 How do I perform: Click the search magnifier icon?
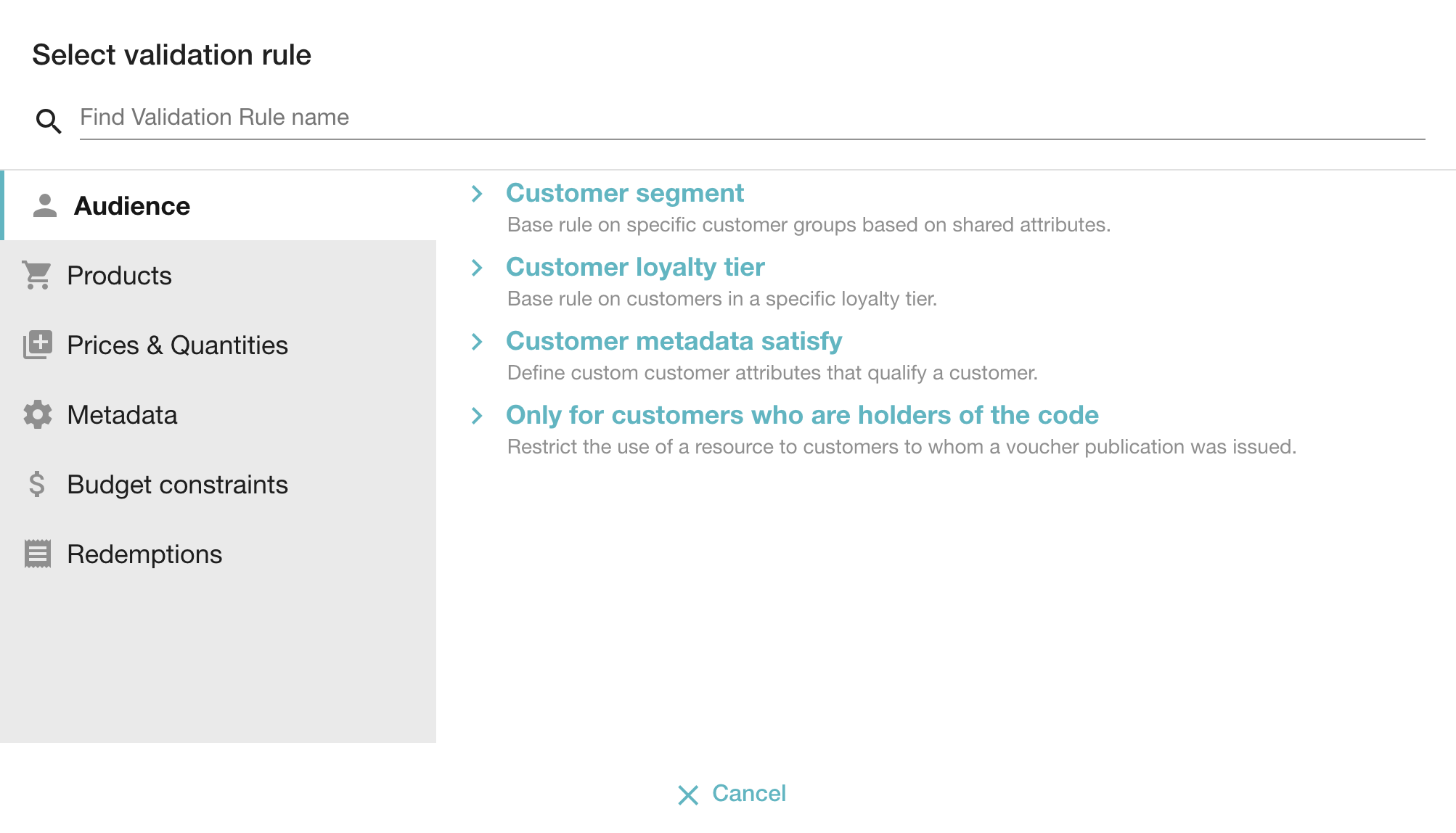pyautogui.click(x=49, y=120)
